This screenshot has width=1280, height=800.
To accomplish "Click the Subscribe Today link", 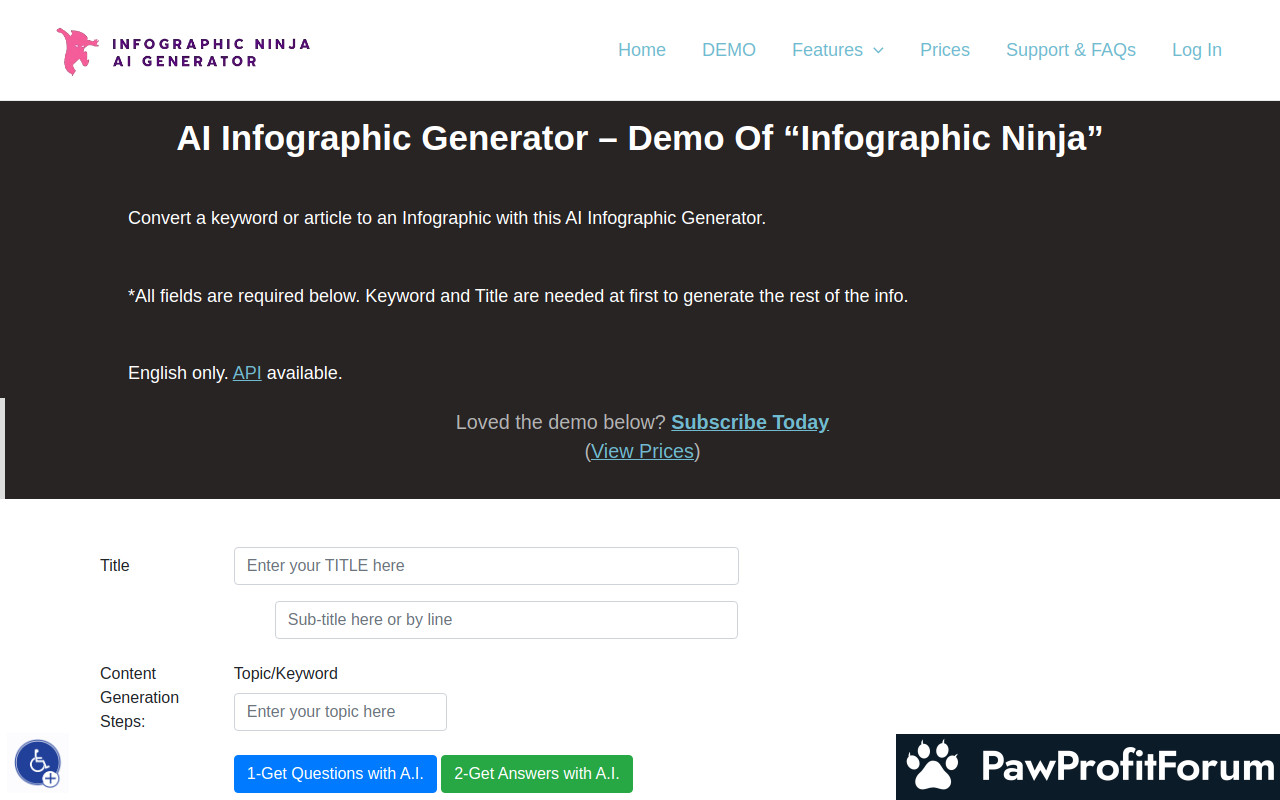I will pyautogui.click(x=749, y=422).
